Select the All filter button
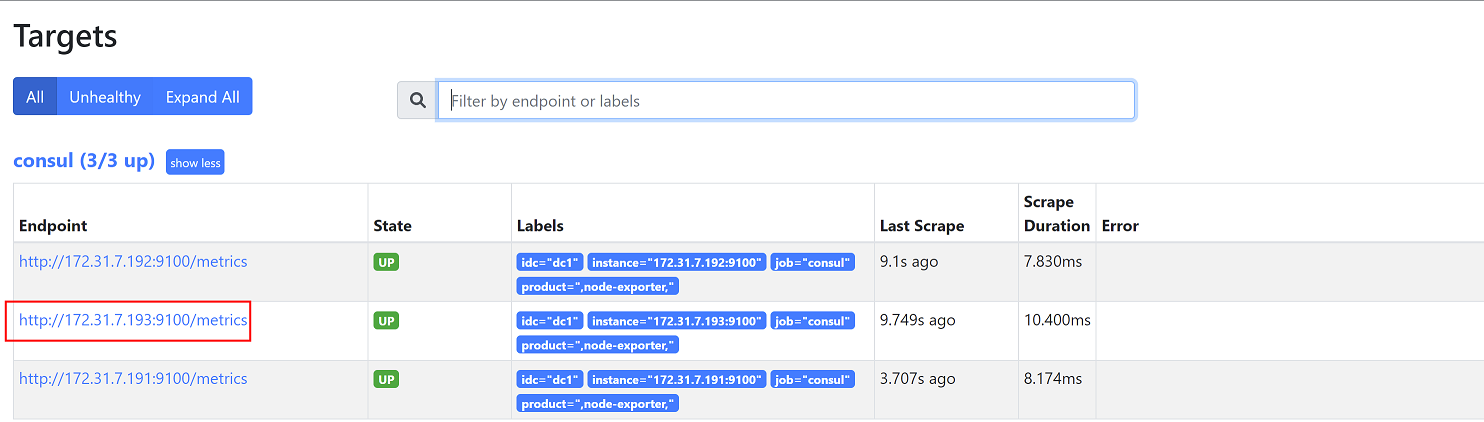 pyautogui.click(x=35, y=97)
